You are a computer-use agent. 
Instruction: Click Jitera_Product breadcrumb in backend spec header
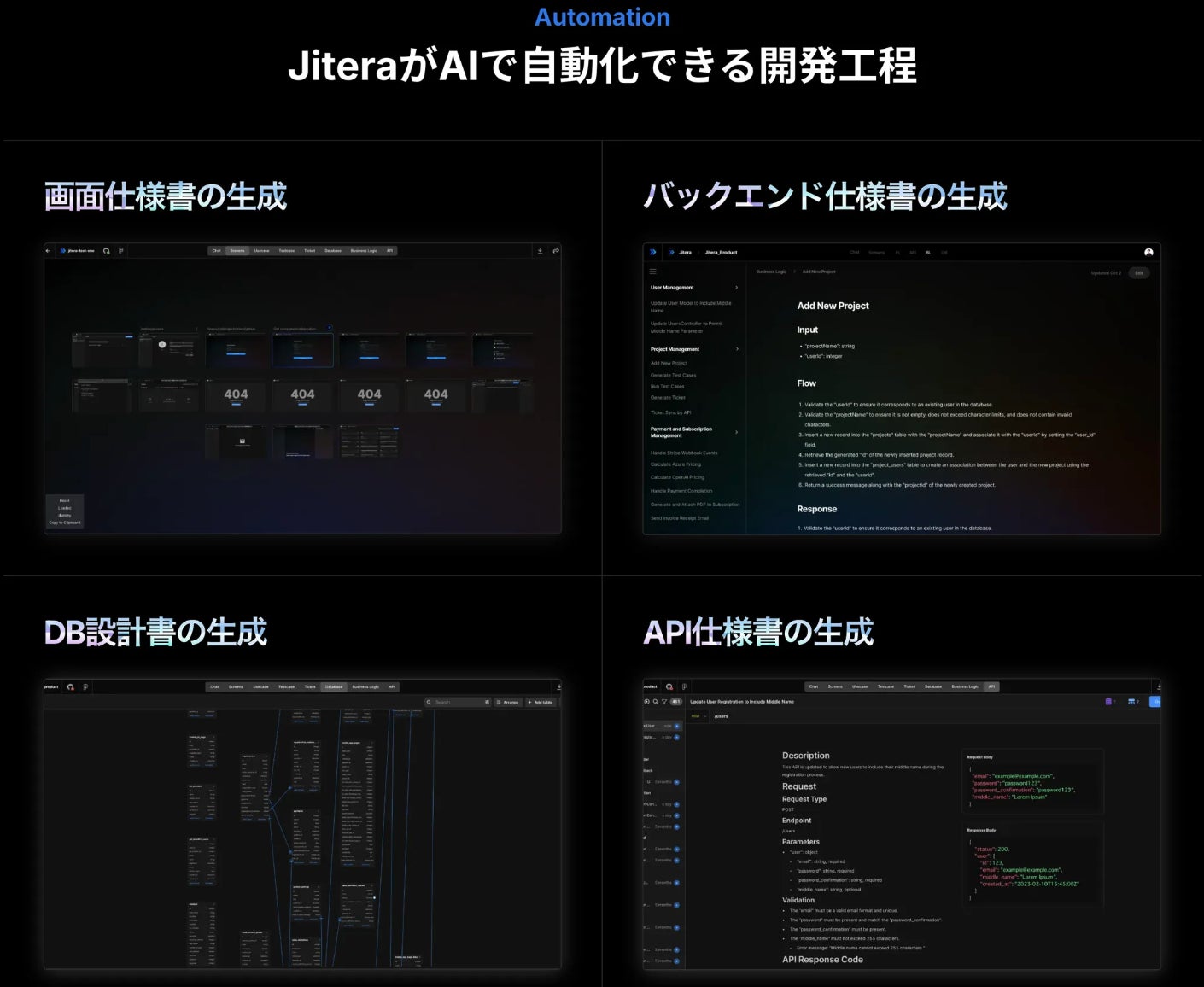pos(721,253)
